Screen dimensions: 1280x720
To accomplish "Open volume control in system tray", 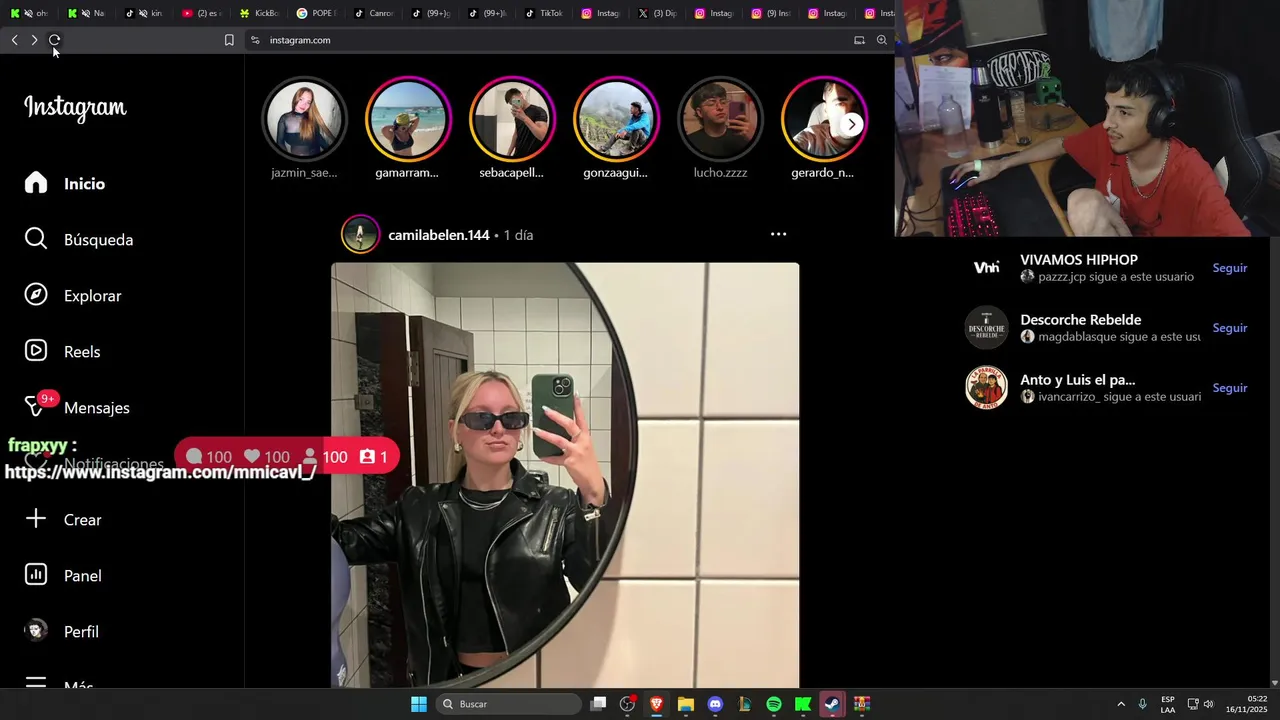I will click(1209, 704).
